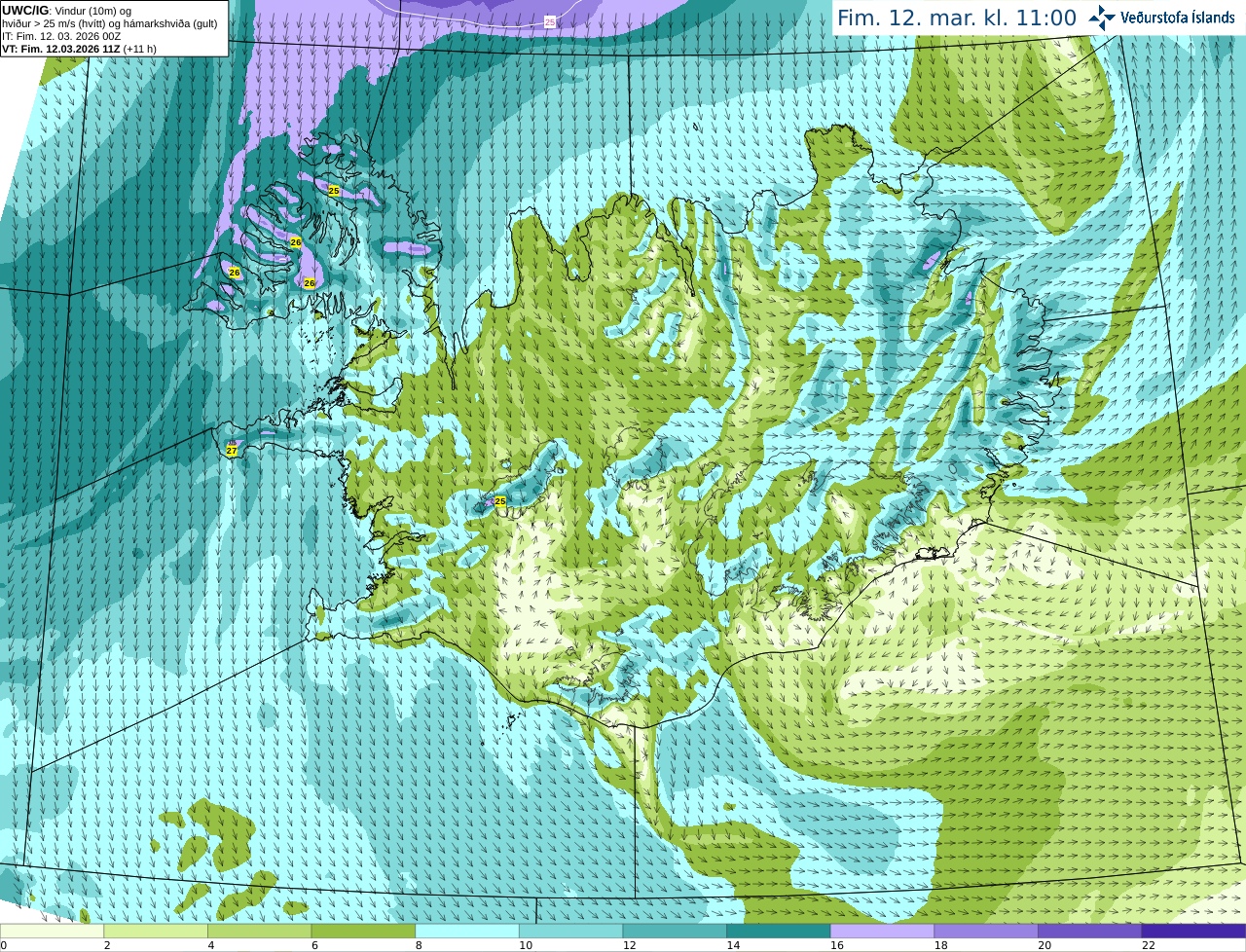Pick the 2–4 m/s light green swatch
The width and height of the screenshot is (1246, 952).
pos(156,931)
